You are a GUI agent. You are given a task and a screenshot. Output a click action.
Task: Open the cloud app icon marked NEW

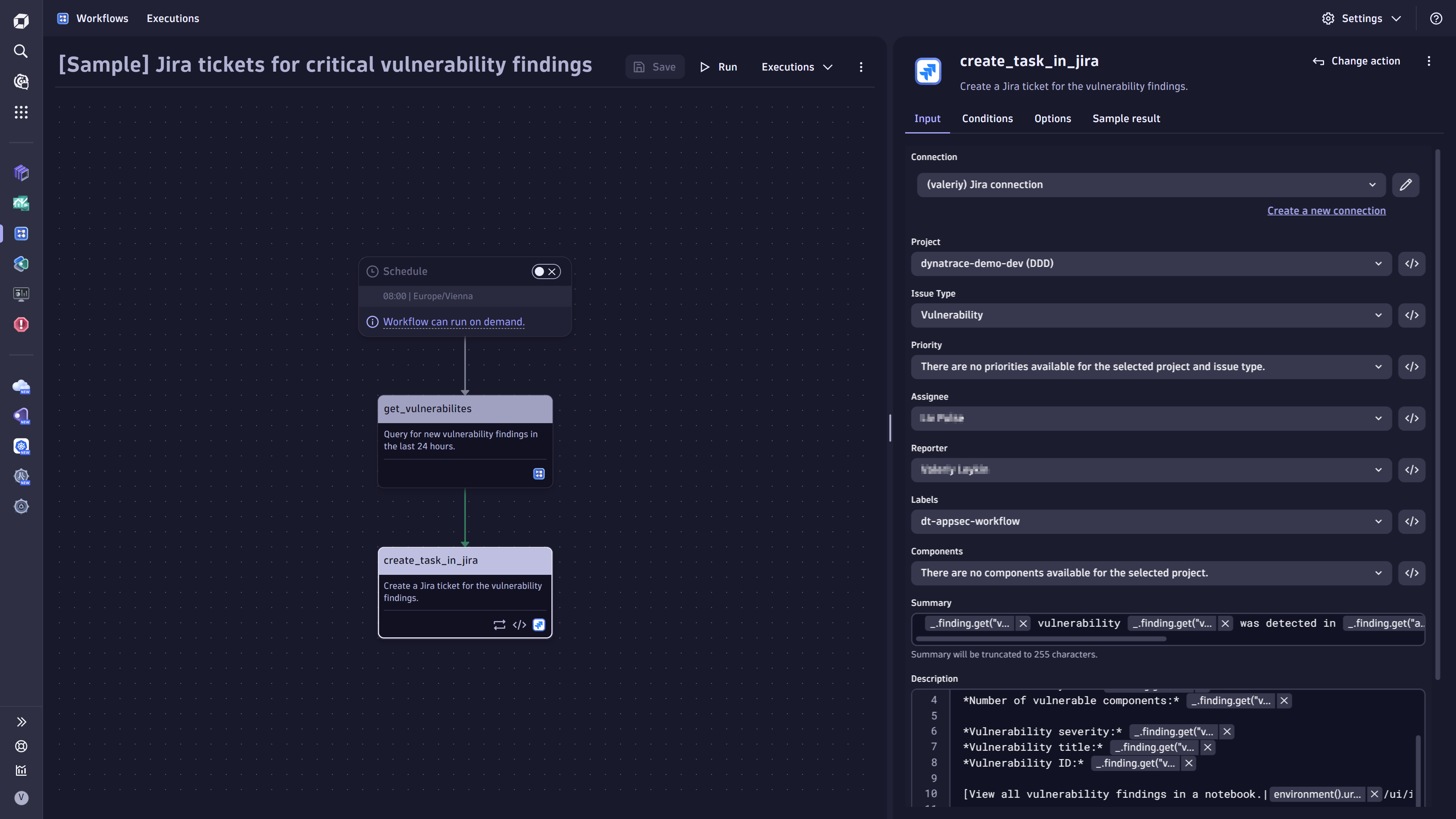(21, 386)
